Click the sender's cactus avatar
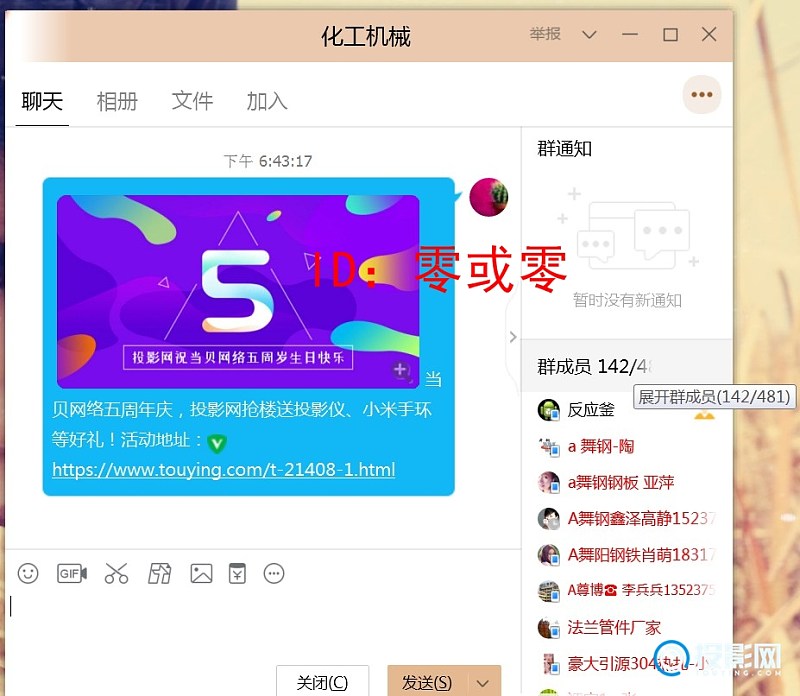The width and height of the screenshot is (800, 696). [489, 197]
